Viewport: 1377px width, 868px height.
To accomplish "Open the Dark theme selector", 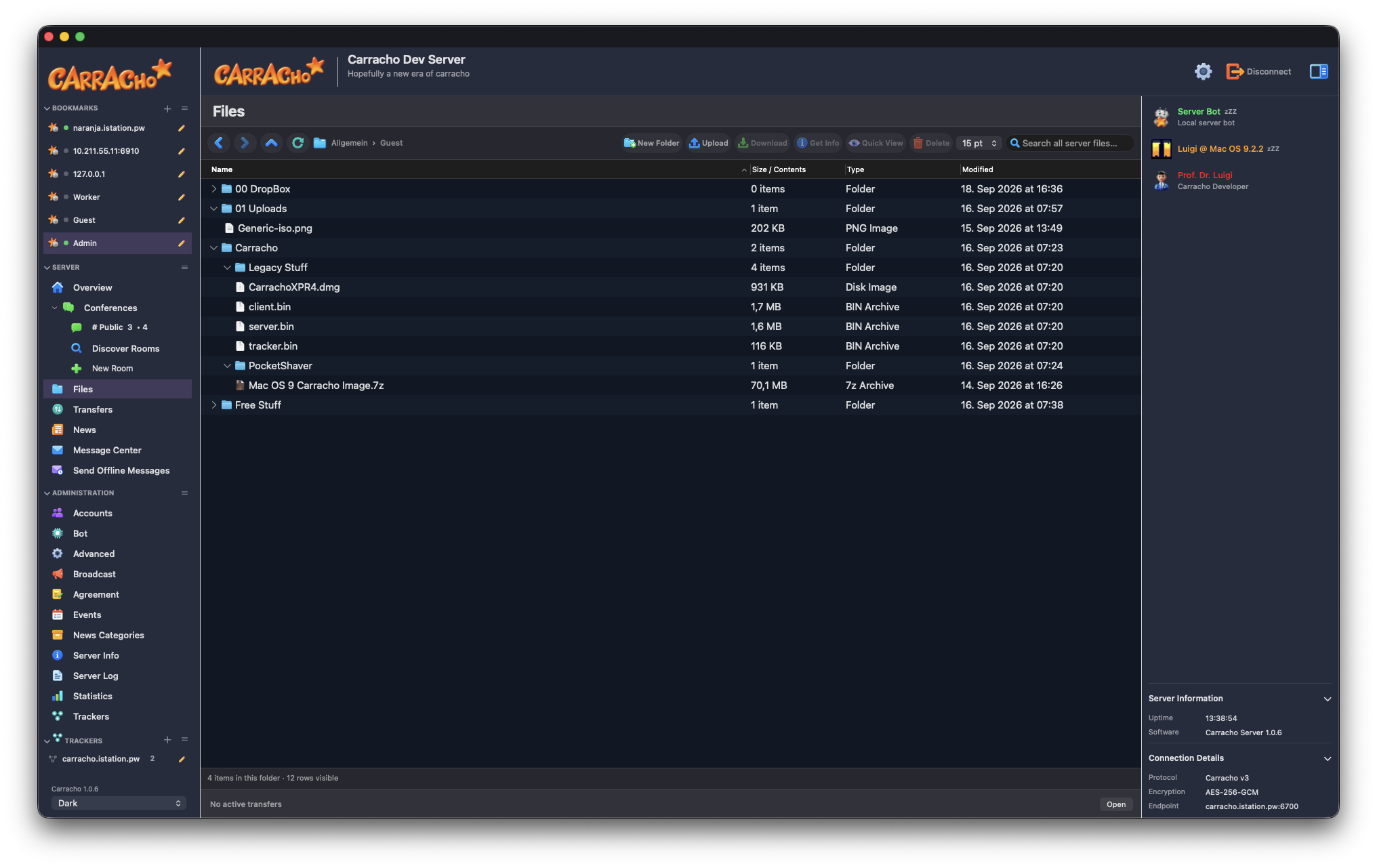I will 119,803.
